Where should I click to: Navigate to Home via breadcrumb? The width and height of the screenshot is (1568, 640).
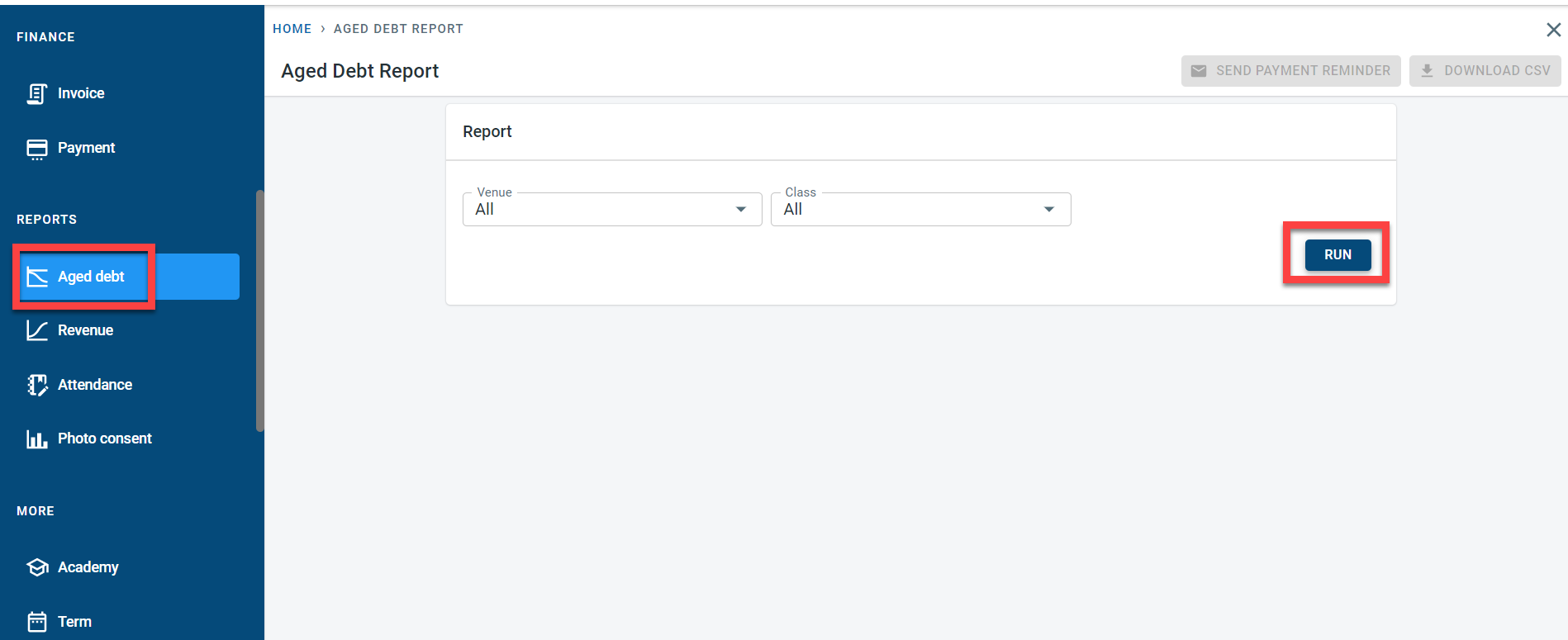(x=292, y=29)
